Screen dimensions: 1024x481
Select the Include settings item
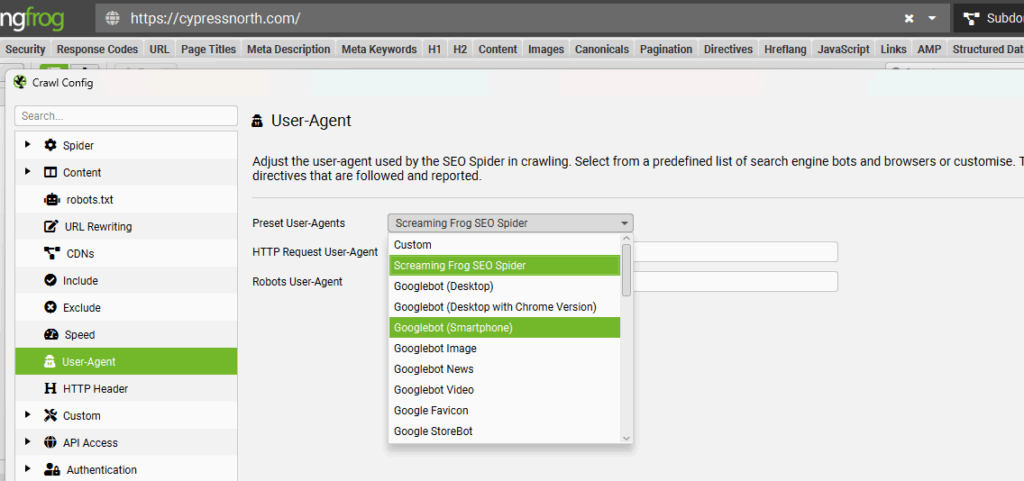click(126, 281)
